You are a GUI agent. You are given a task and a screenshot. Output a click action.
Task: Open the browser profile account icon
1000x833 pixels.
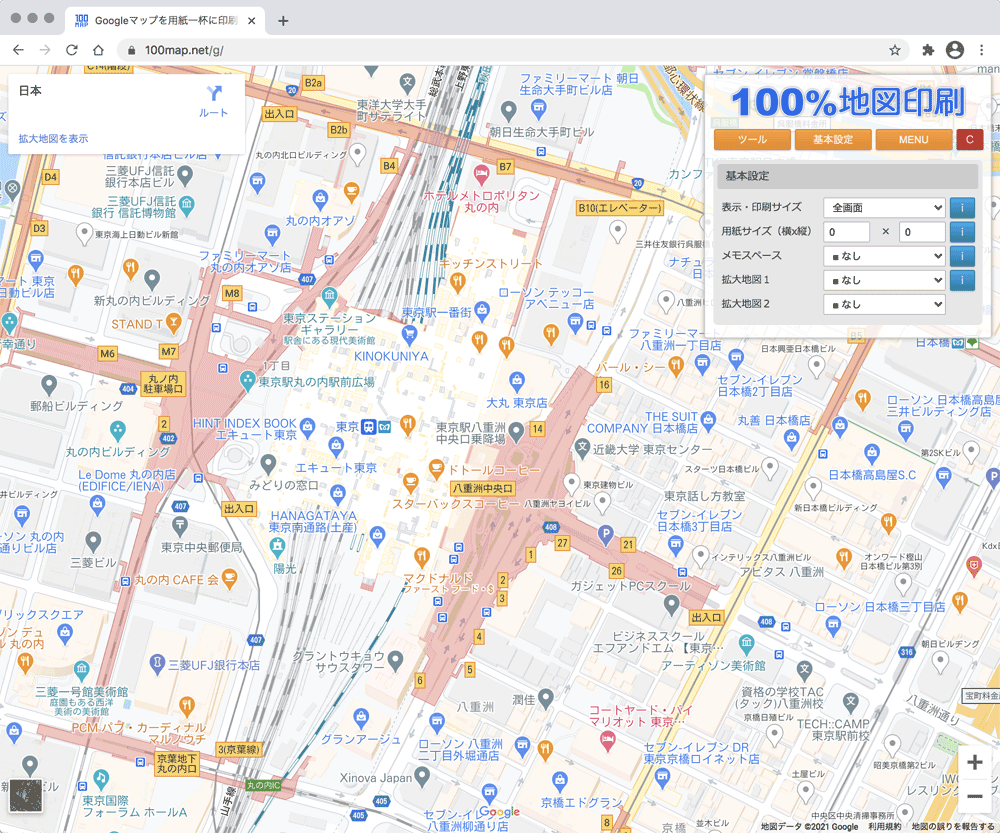(956, 48)
